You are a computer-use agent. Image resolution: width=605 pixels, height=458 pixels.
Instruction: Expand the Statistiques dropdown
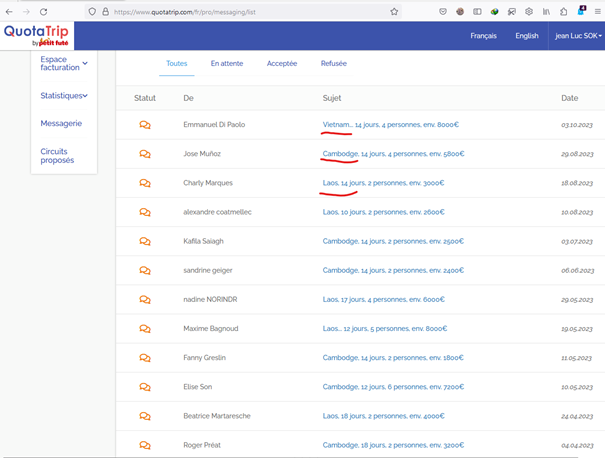coord(64,96)
